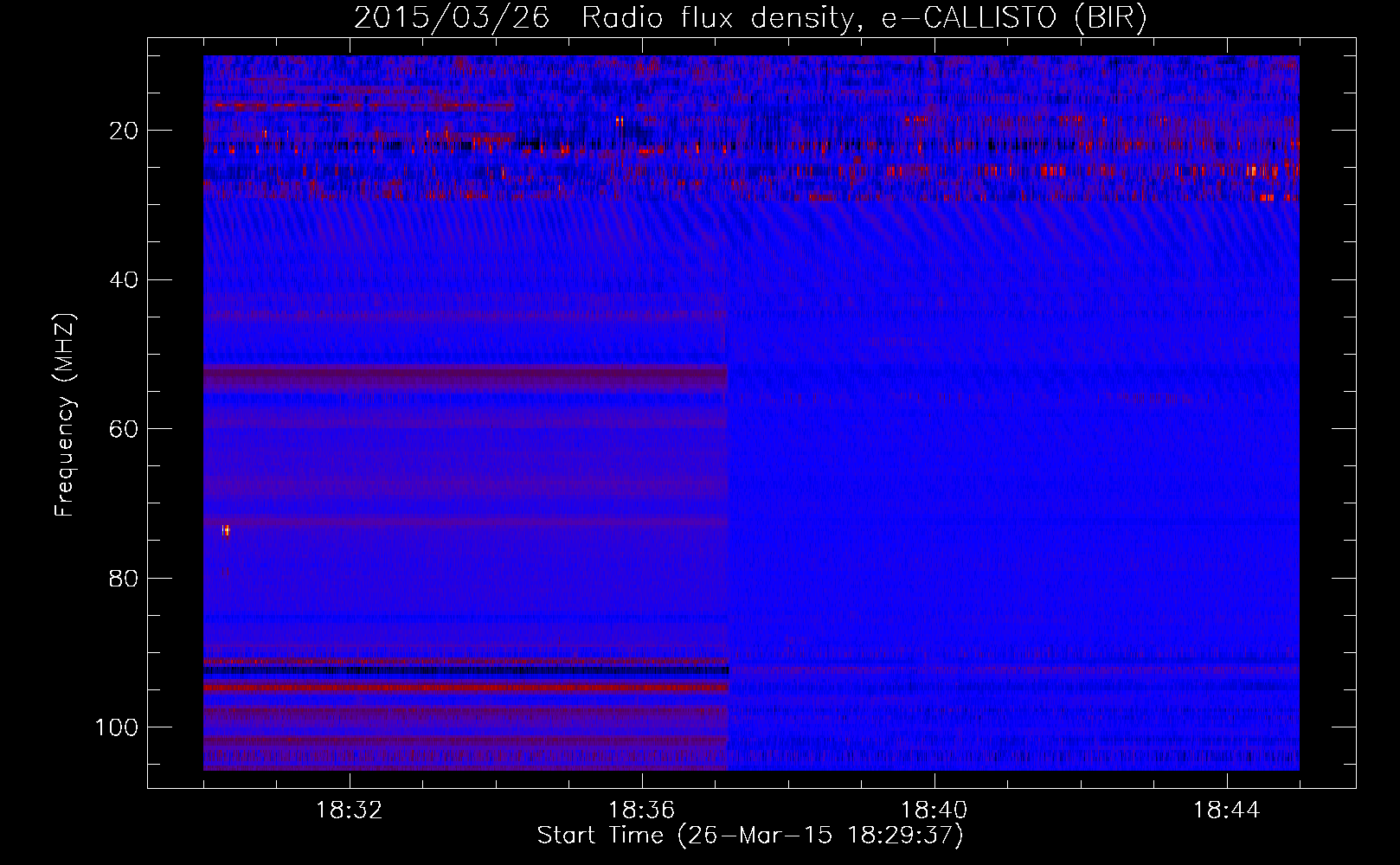Click the 100 MHz frequency tick label
This screenshot has height=865, width=1400.
pos(117,727)
